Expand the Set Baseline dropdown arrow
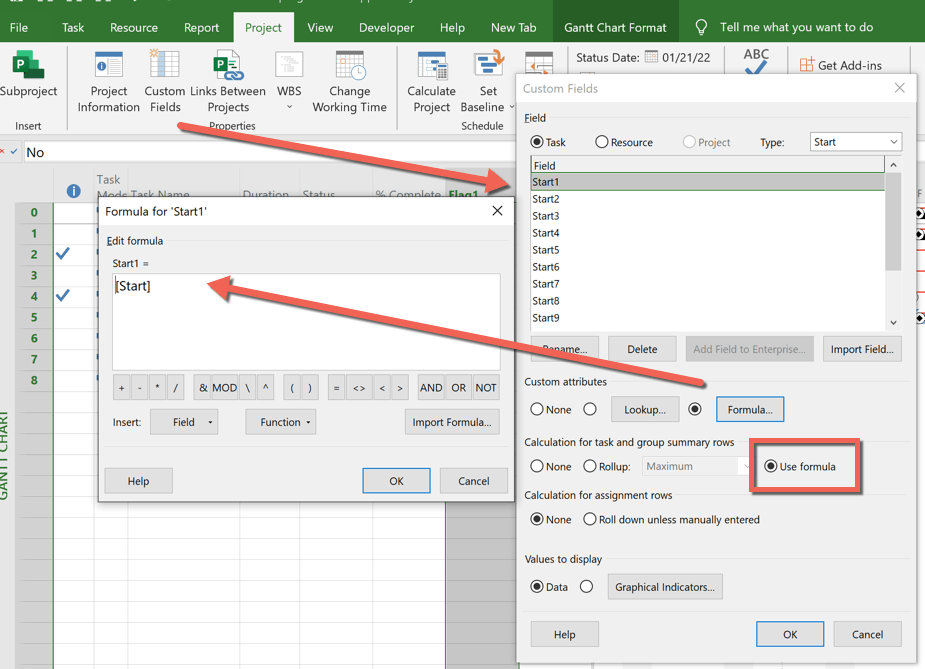The width and height of the screenshot is (925, 669). pyautogui.click(x=511, y=107)
